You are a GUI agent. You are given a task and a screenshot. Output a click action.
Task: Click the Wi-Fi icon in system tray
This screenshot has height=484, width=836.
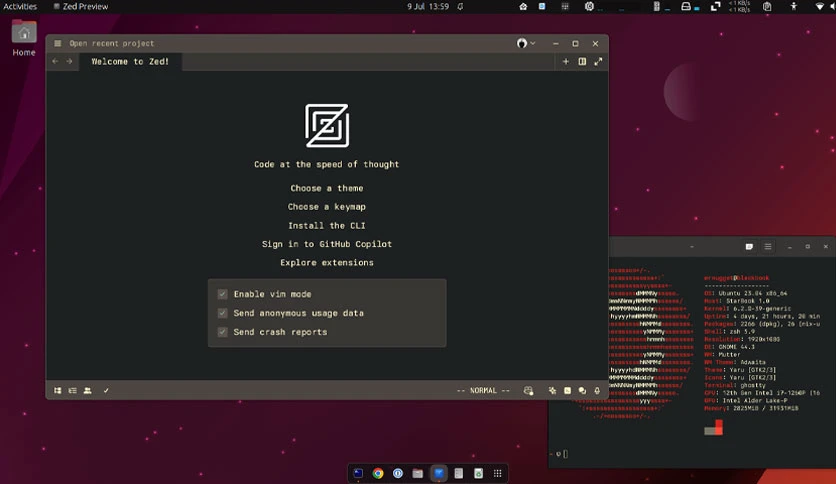(x=819, y=6)
